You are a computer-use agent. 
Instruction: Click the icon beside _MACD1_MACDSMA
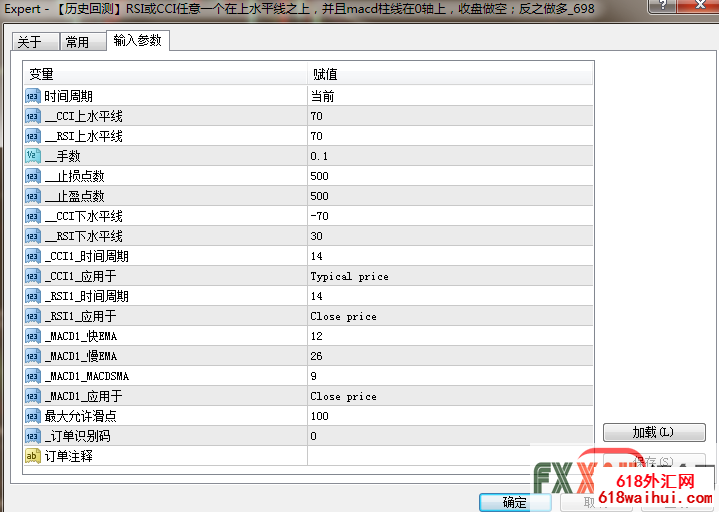click(x=33, y=376)
